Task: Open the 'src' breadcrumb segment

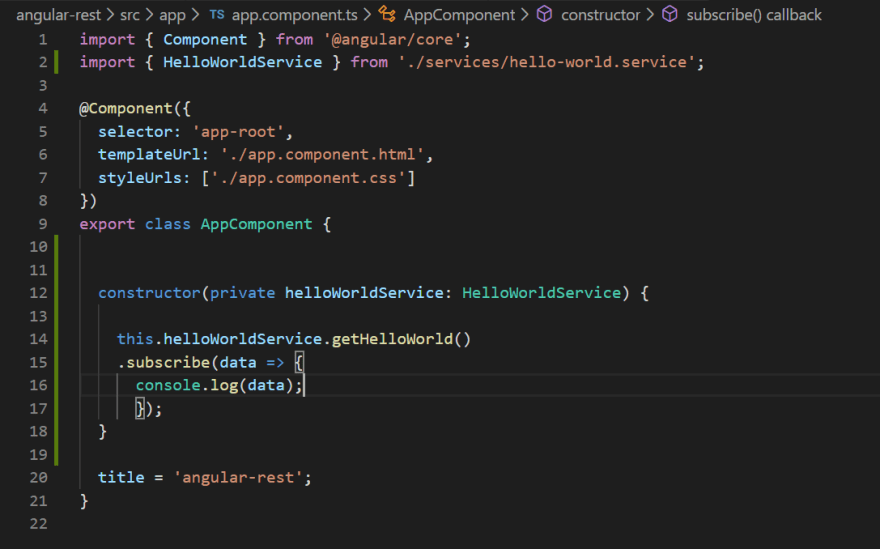Action: point(130,15)
